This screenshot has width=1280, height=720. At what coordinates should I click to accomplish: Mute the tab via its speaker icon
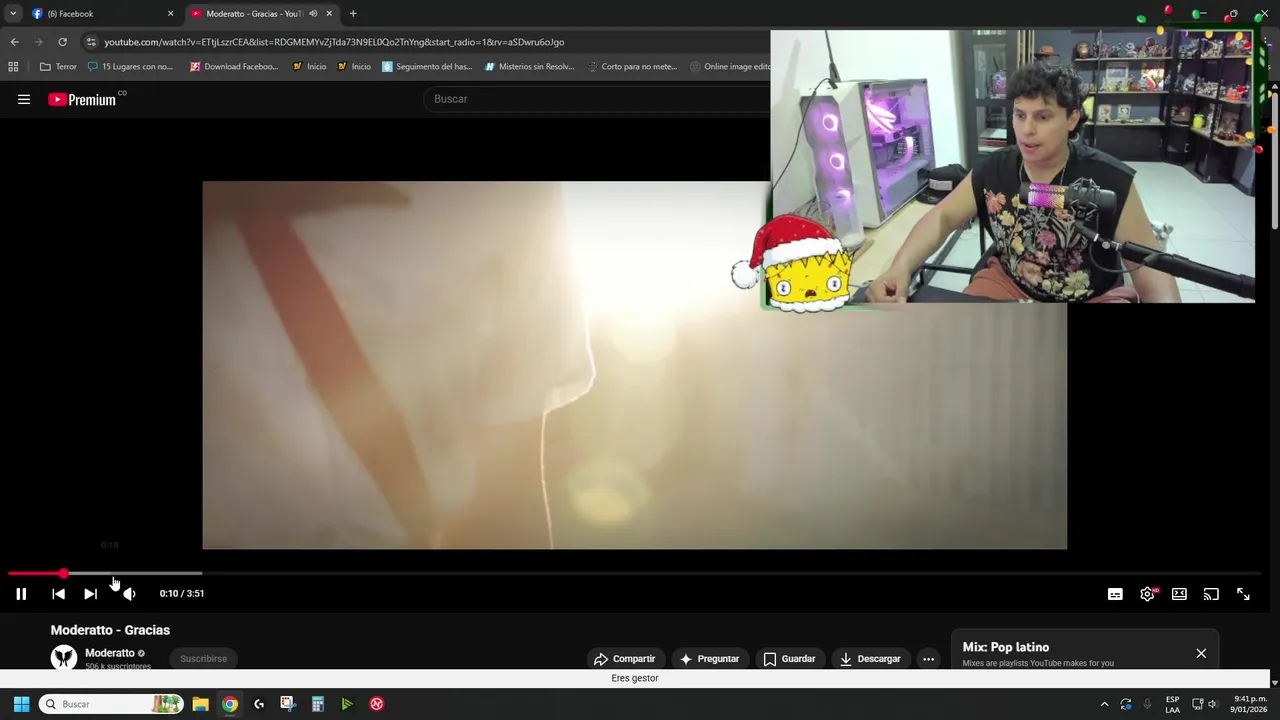313,14
